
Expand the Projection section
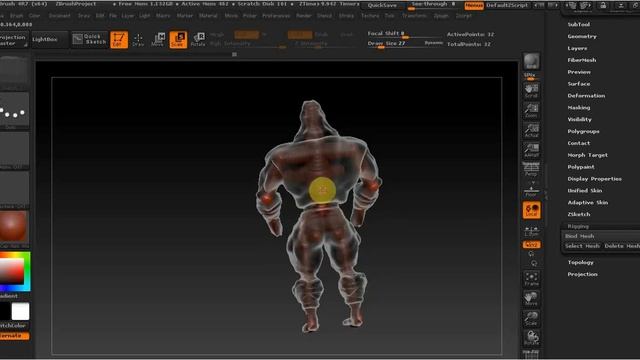point(582,274)
